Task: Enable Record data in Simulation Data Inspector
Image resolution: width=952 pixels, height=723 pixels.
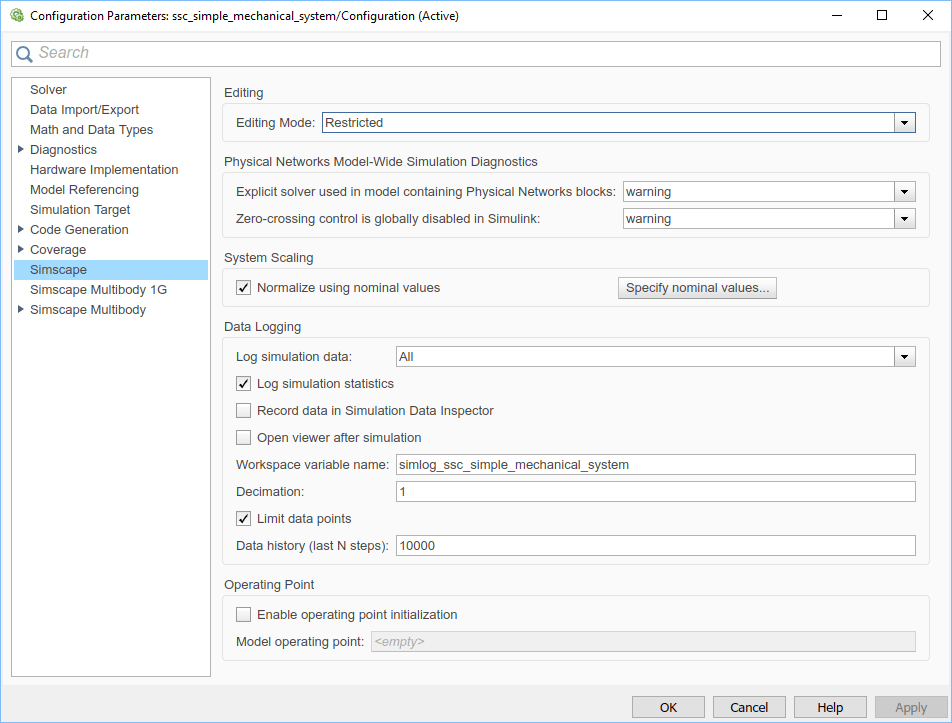Action: point(243,410)
